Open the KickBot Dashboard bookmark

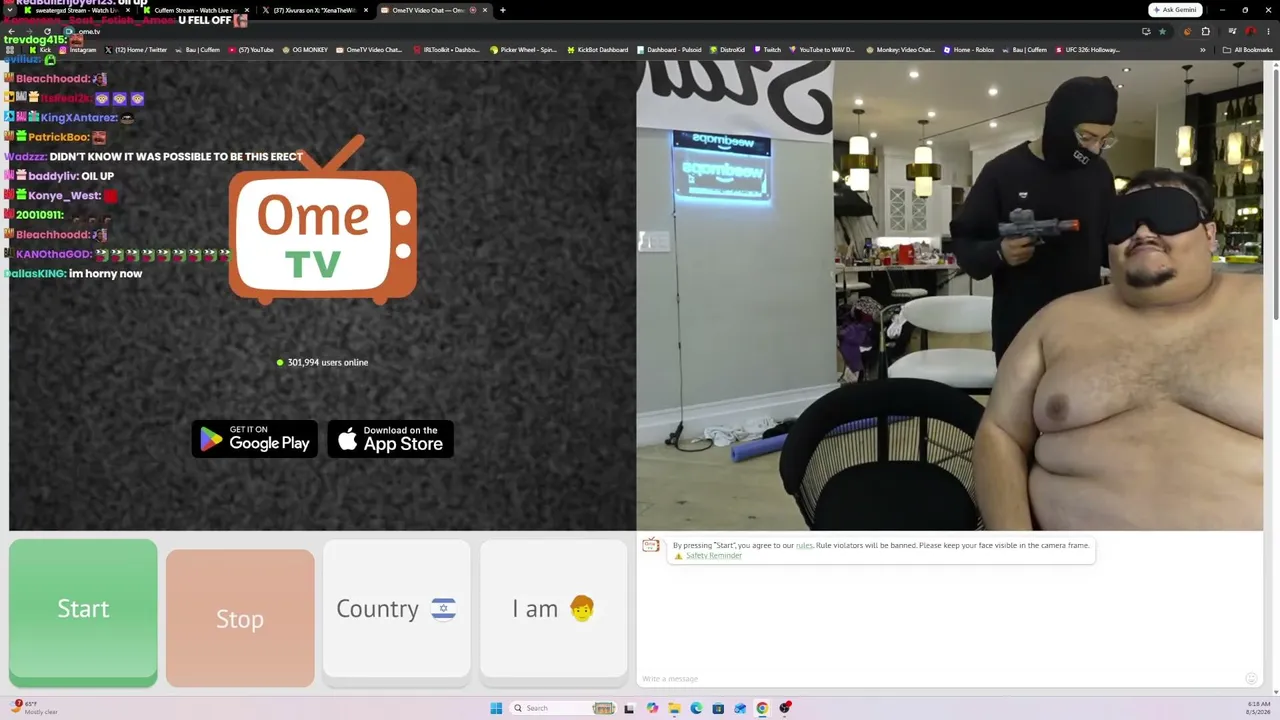coord(598,50)
